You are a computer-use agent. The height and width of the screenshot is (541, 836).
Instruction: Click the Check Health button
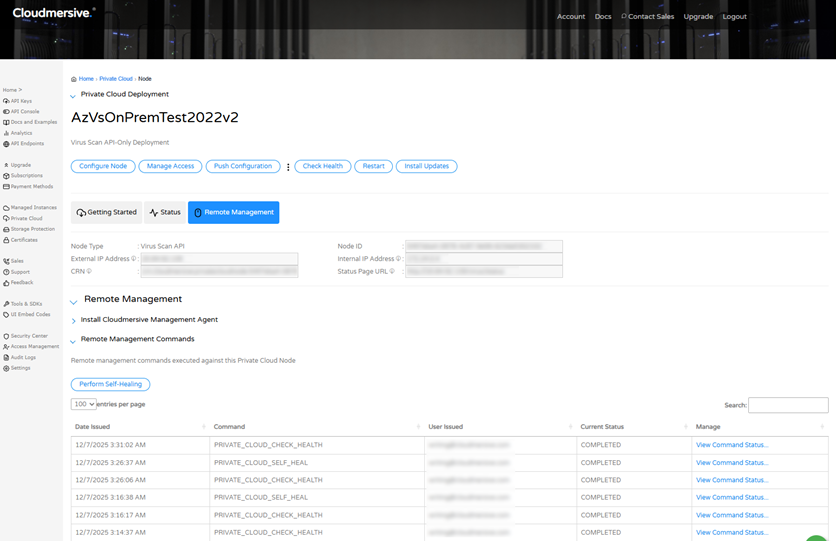[323, 166]
